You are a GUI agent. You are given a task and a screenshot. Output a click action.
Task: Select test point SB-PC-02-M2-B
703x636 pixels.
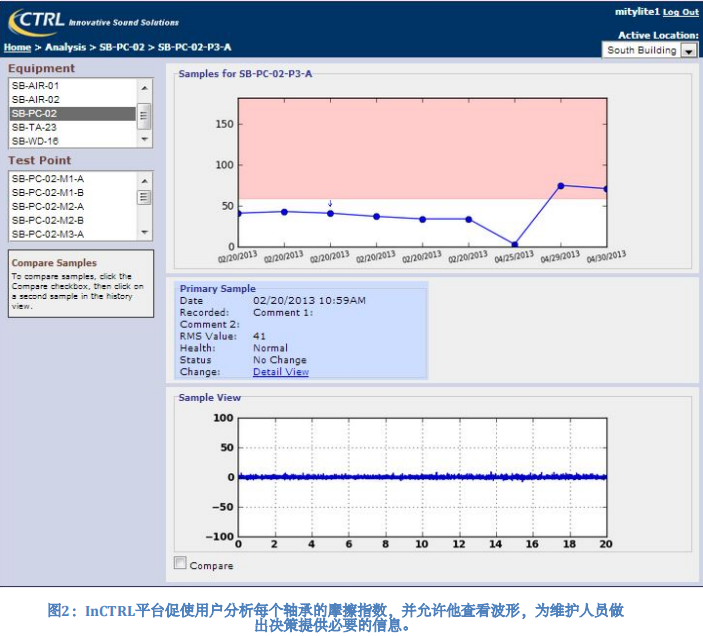(48, 220)
